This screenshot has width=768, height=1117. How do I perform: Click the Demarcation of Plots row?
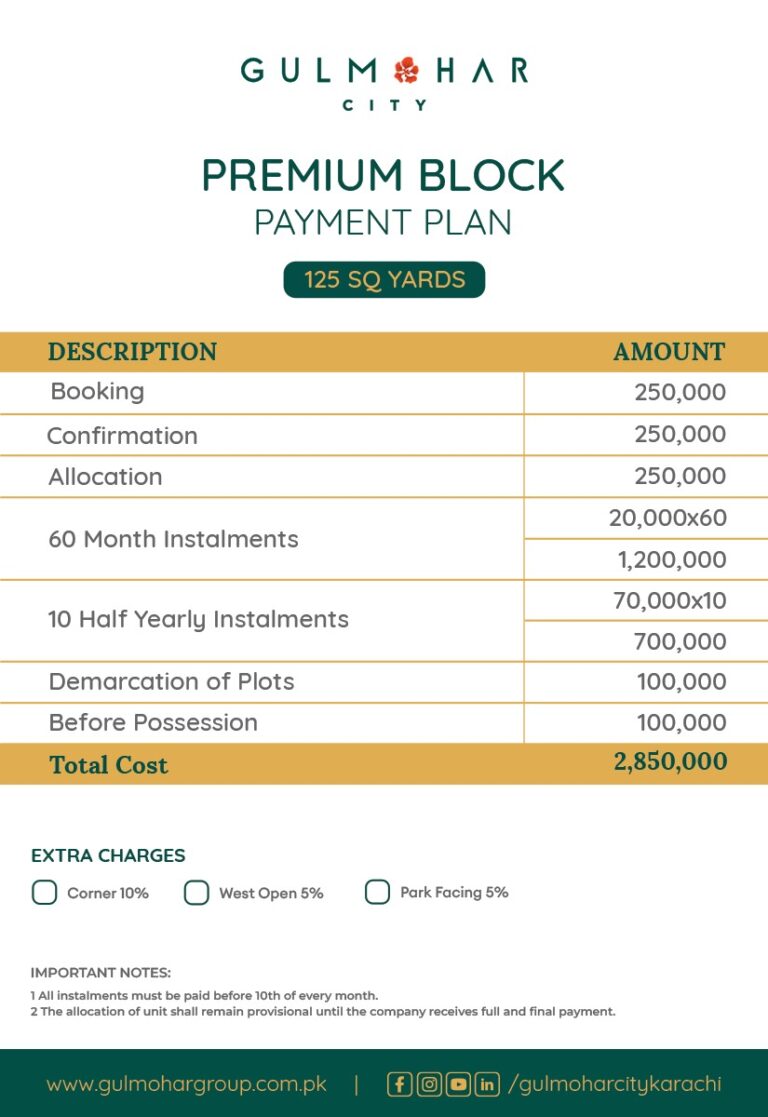[x=171, y=682]
